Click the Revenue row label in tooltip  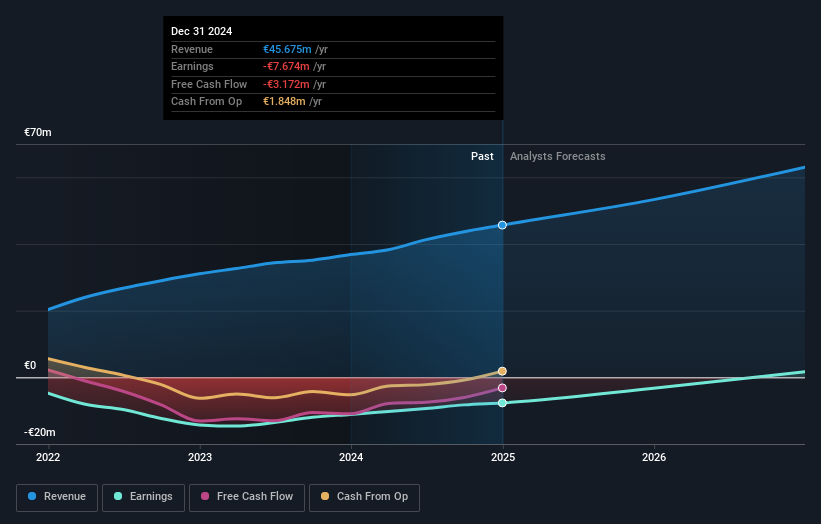coord(192,49)
